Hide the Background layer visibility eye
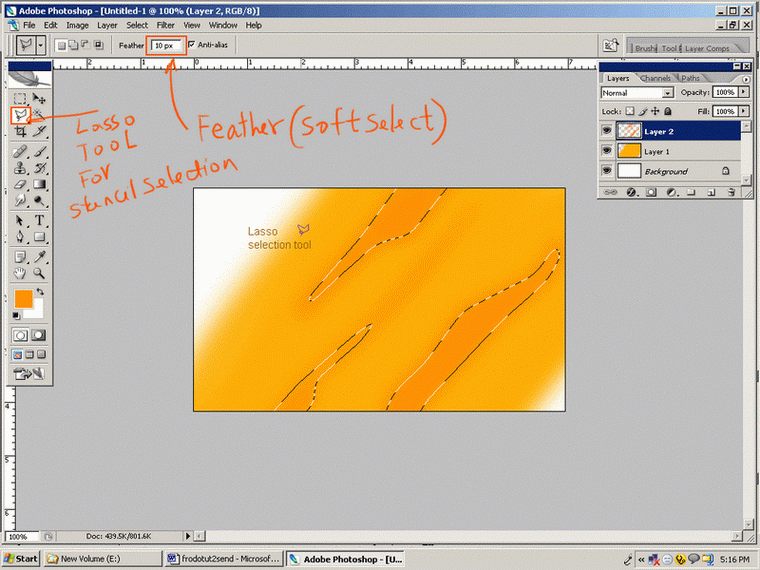Viewport: 760px width, 570px height. point(608,171)
